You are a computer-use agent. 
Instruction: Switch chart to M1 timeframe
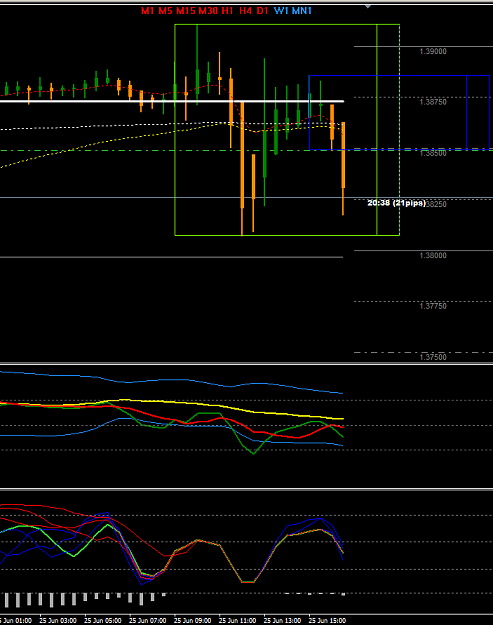click(x=147, y=11)
